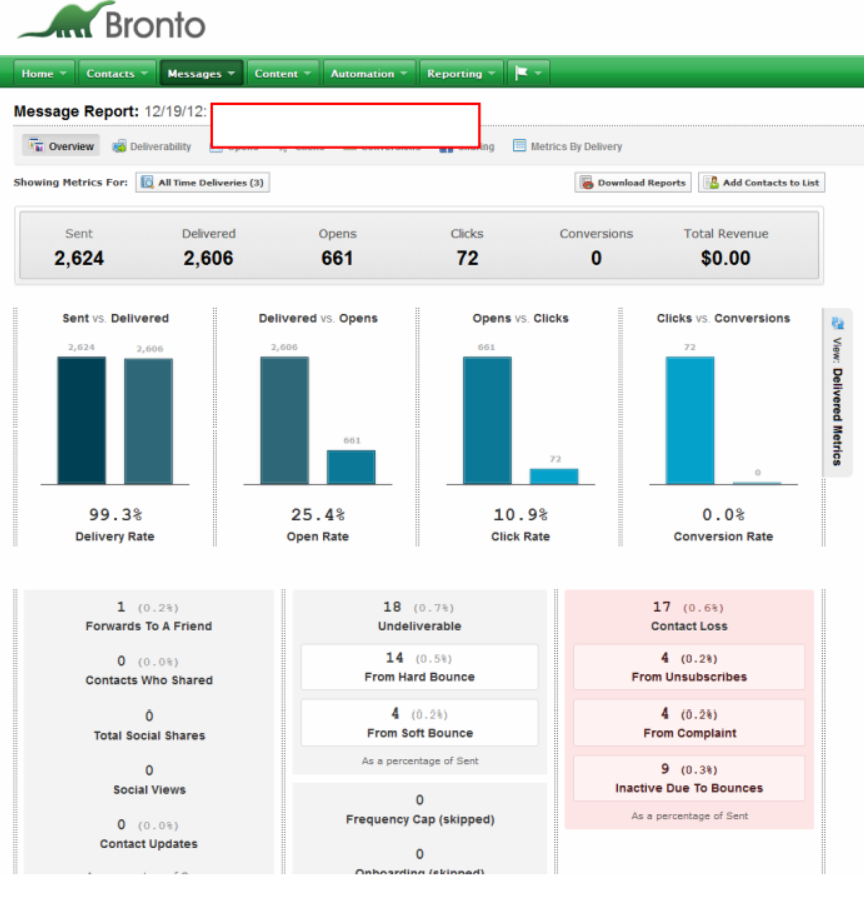Expand the Reporting menu
864x897 pixels.
point(462,73)
